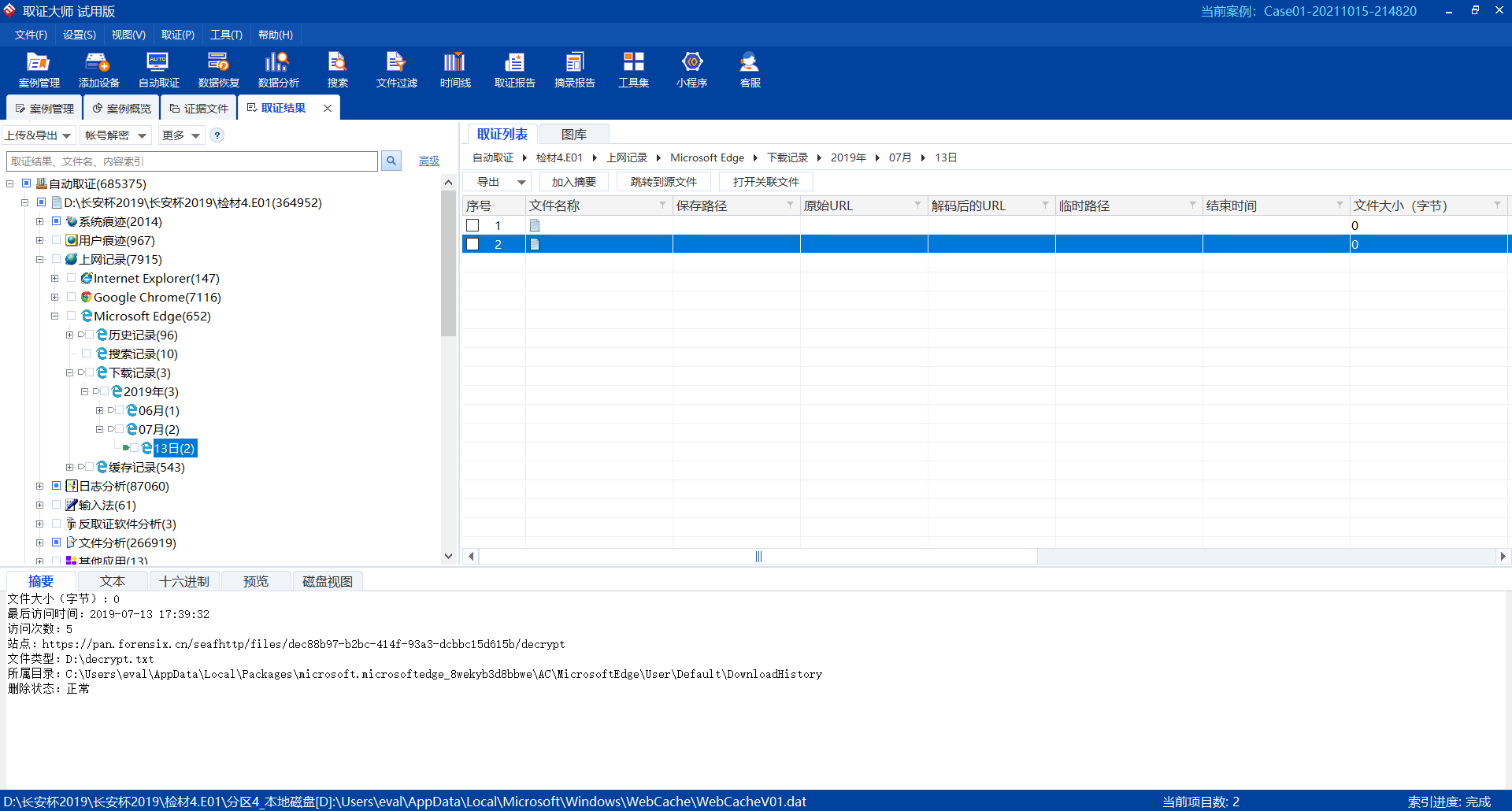1512x811 pixels.
Task: Switch to the 图库 tab
Action: (574, 134)
